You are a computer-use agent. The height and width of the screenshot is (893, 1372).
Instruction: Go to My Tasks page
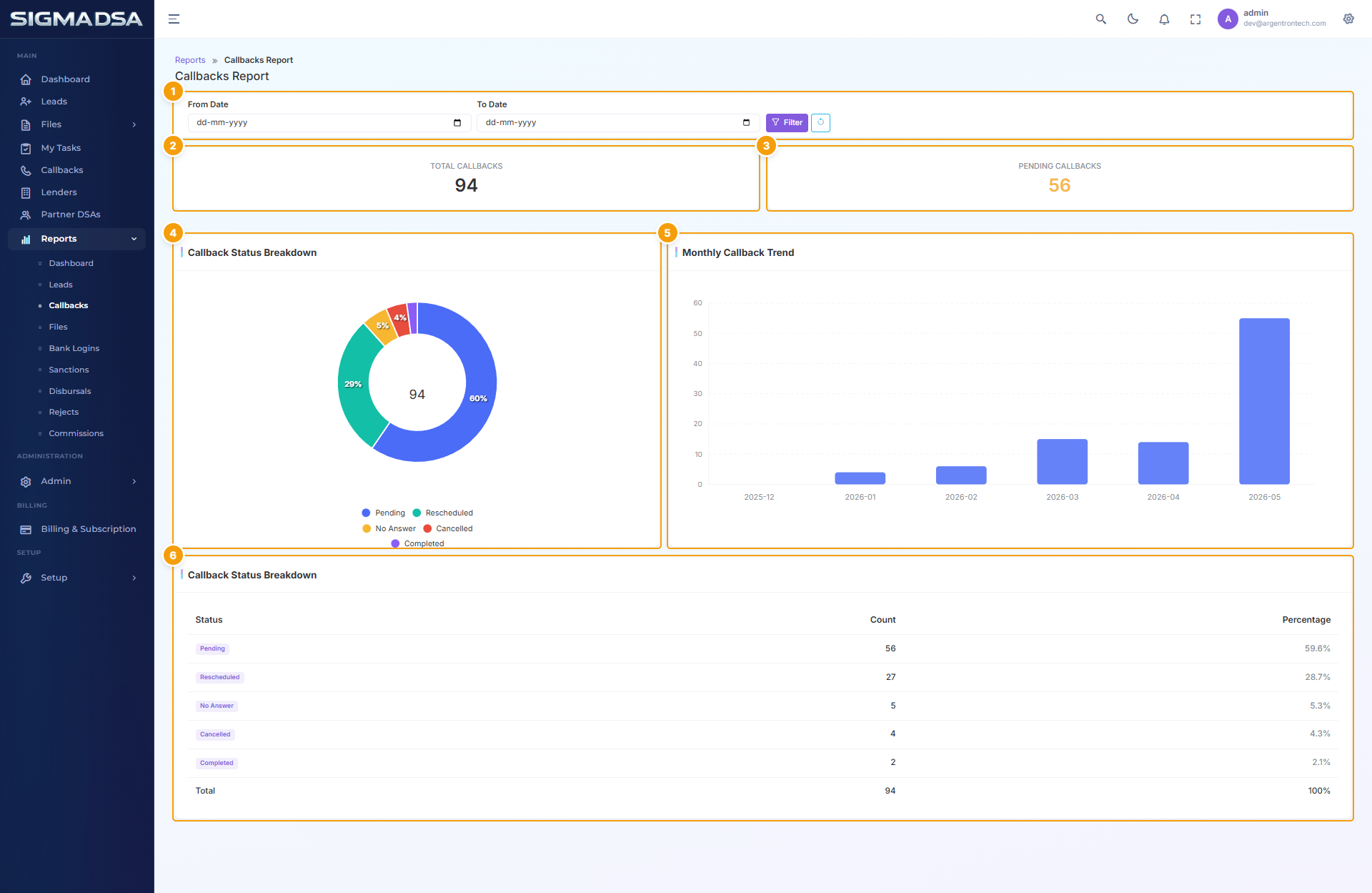click(x=61, y=148)
